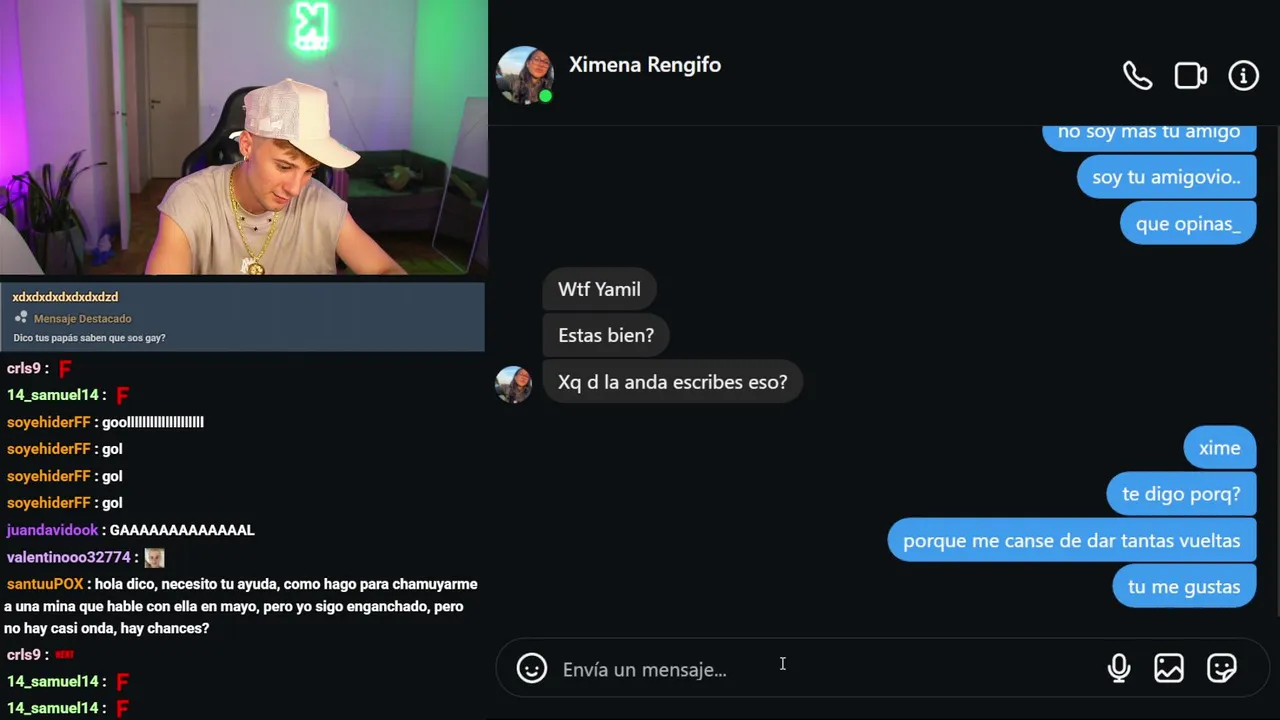Viewport: 1280px width, 720px height.
Task: Click the 'Estas bien?' message bubble
Action: pos(605,335)
